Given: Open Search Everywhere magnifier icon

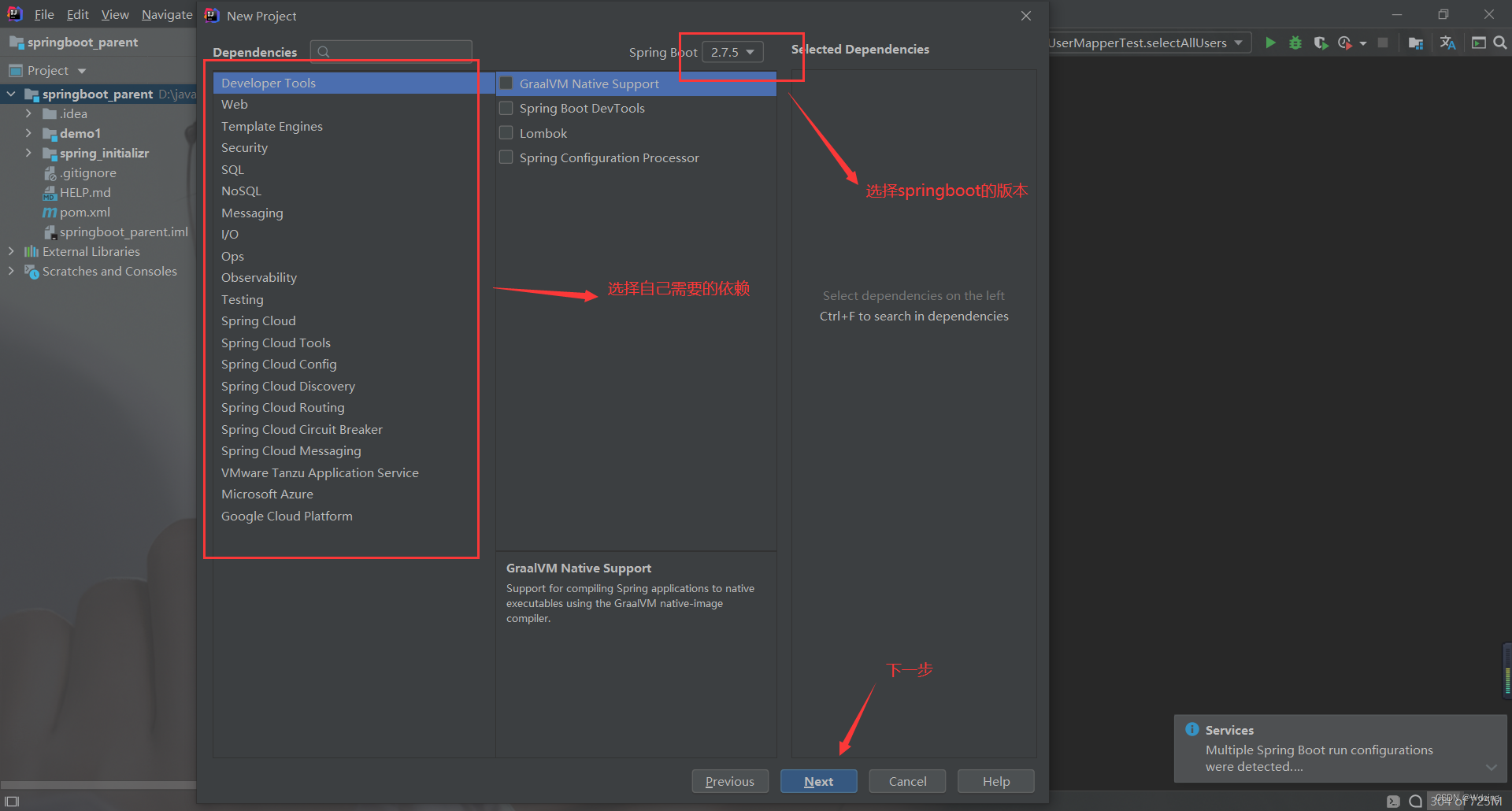Looking at the screenshot, I should (1500, 43).
